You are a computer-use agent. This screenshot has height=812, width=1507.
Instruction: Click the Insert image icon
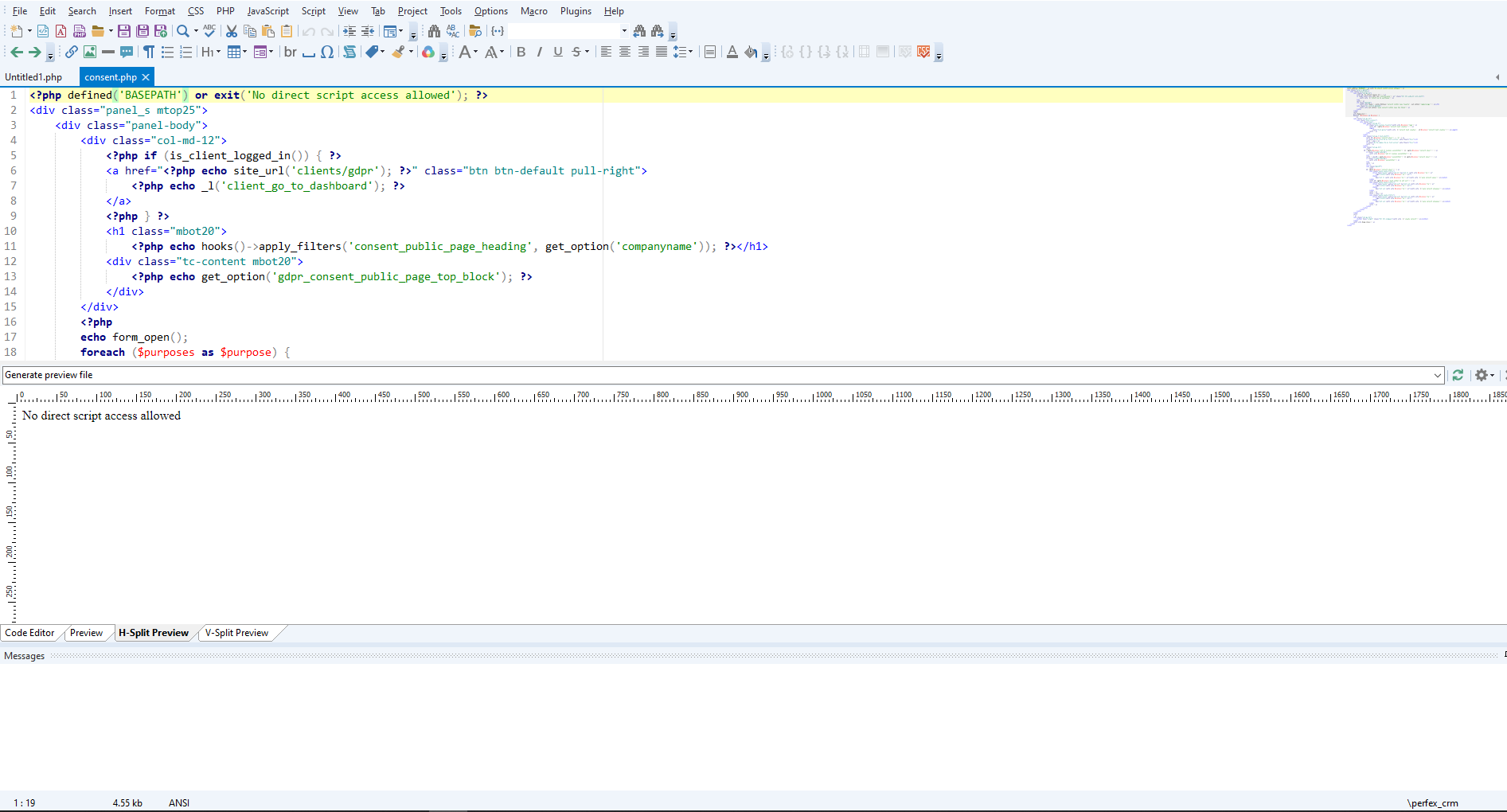pyautogui.click(x=90, y=53)
